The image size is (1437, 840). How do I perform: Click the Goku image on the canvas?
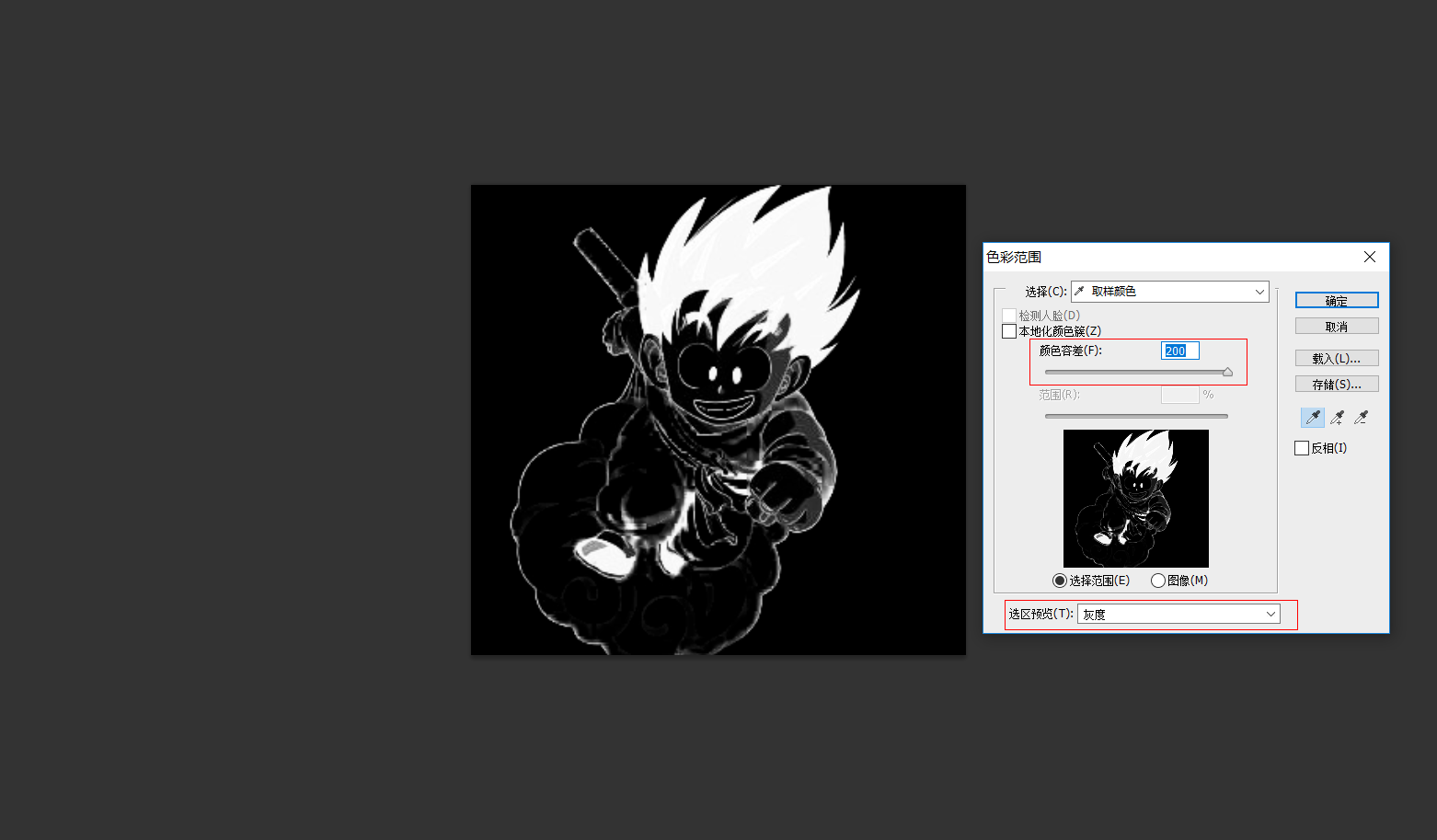pyautogui.click(x=718, y=420)
